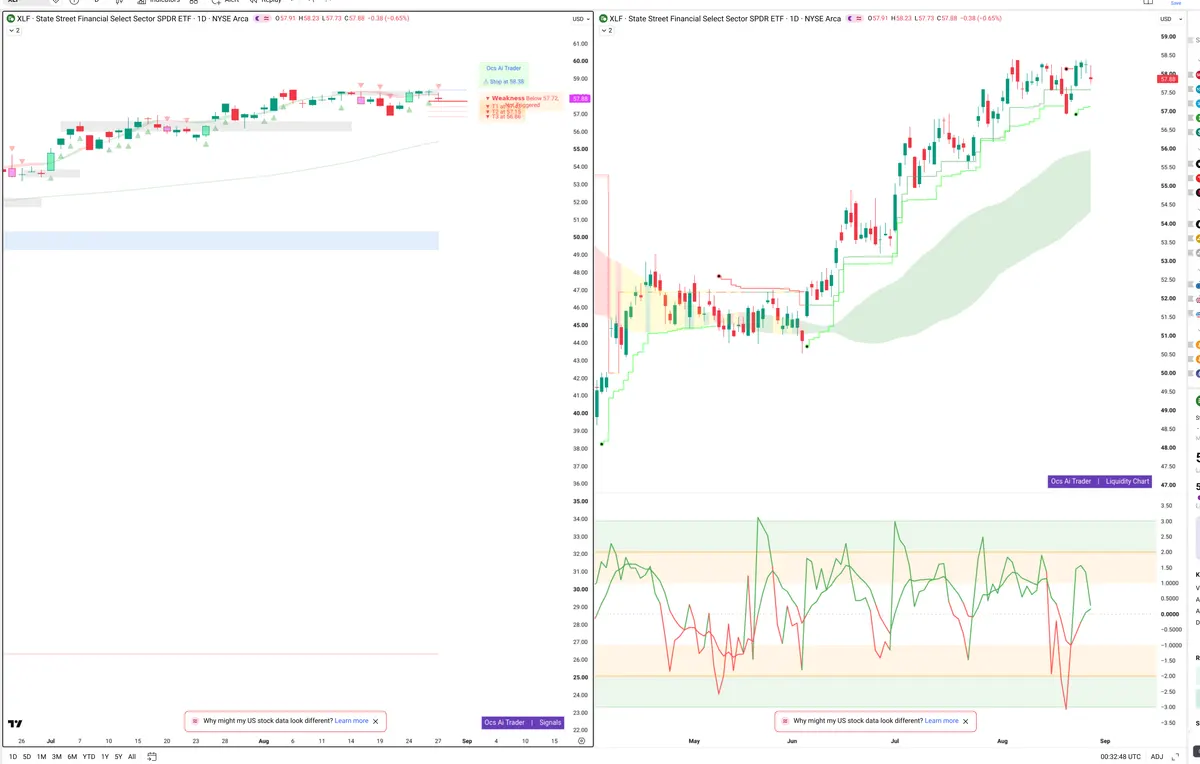Screen dimensions: 1200x764
Task: Open the go-to-date calendar icon
Action: coord(152,757)
